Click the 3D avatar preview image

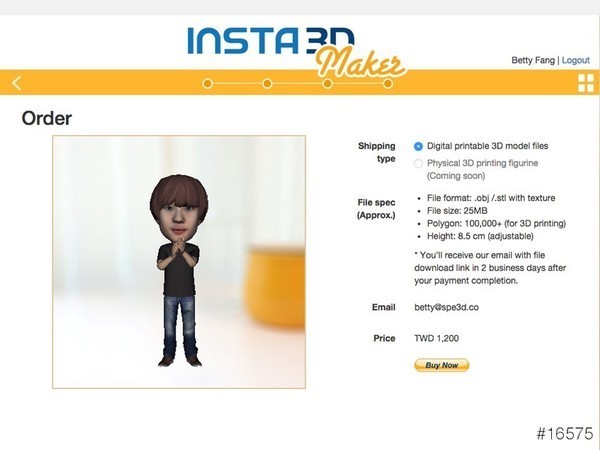click(179, 262)
